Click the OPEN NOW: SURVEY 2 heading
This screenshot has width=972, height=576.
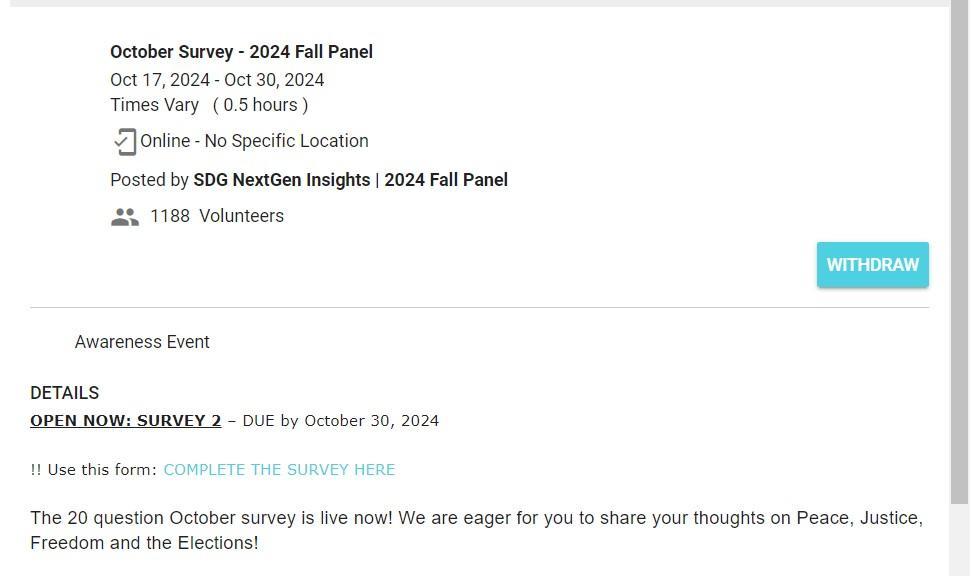click(x=125, y=421)
